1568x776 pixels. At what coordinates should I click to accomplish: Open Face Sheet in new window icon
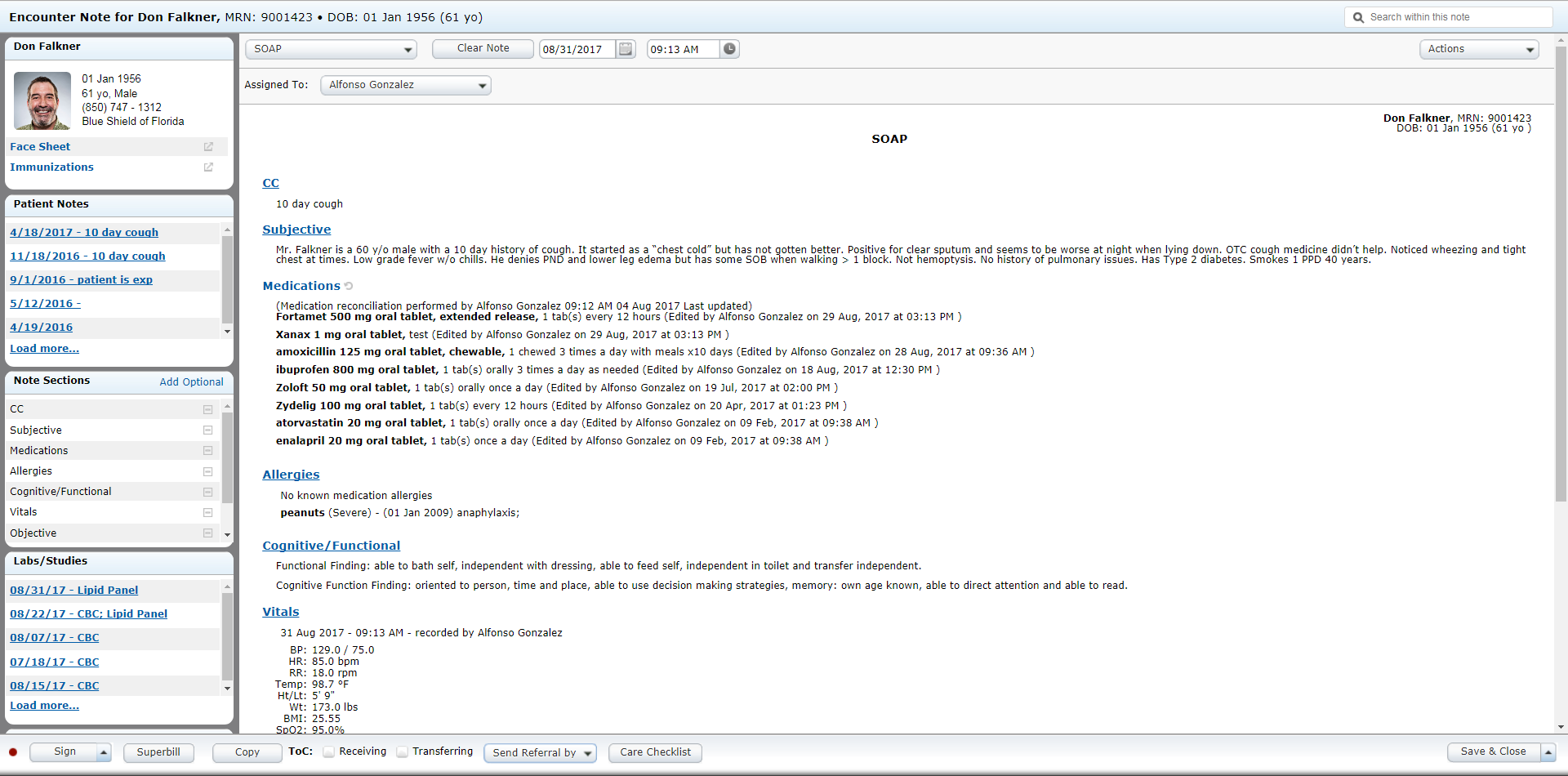[208, 147]
